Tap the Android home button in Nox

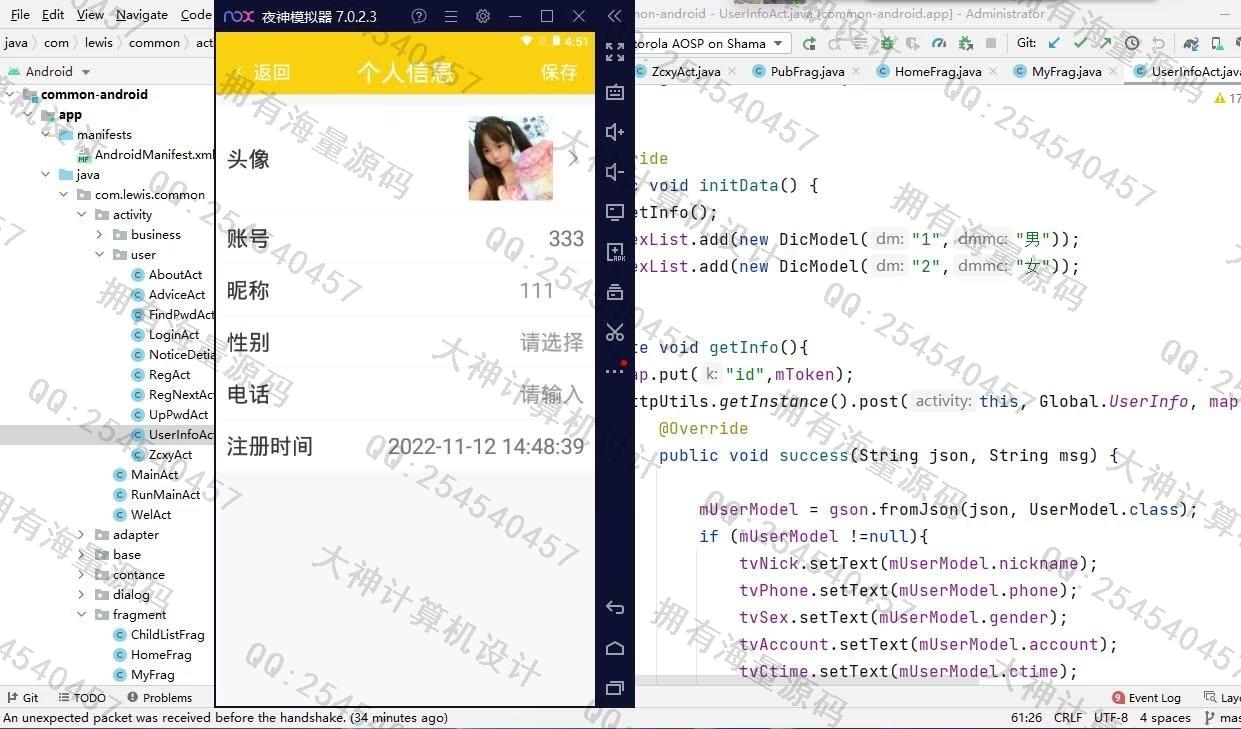pyautogui.click(x=615, y=648)
